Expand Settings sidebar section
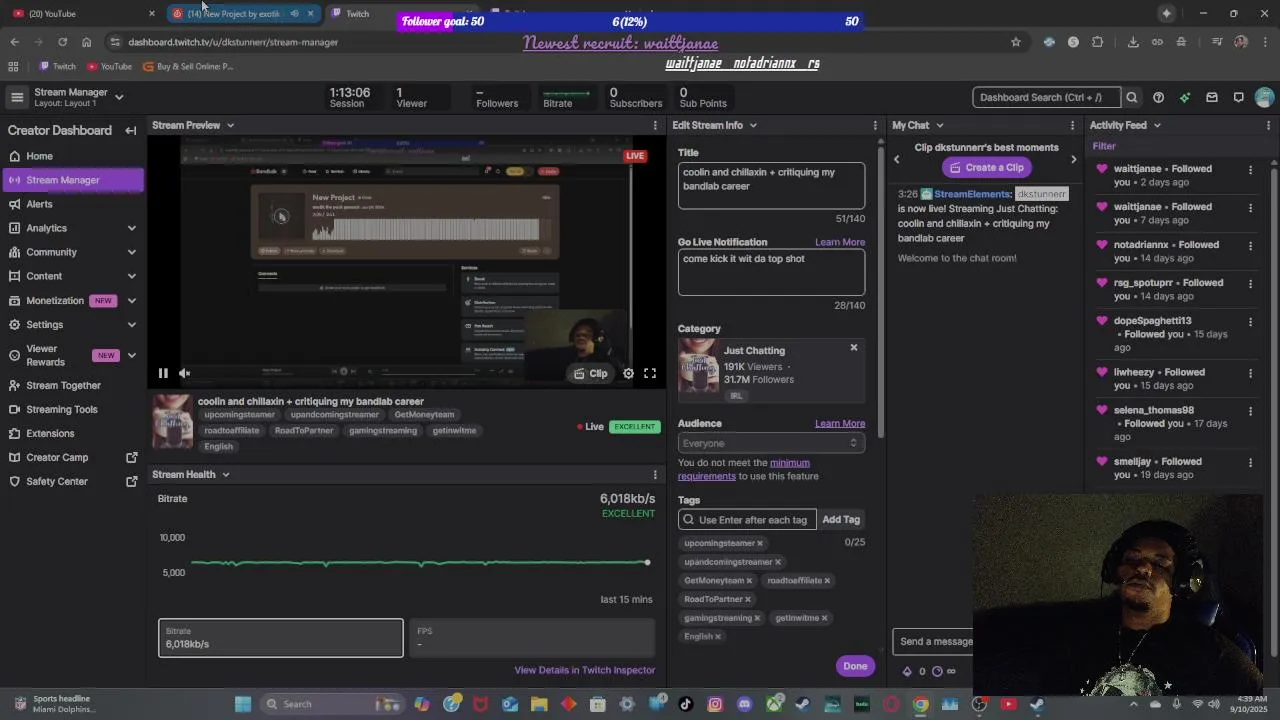1280x720 pixels. point(132,324)
